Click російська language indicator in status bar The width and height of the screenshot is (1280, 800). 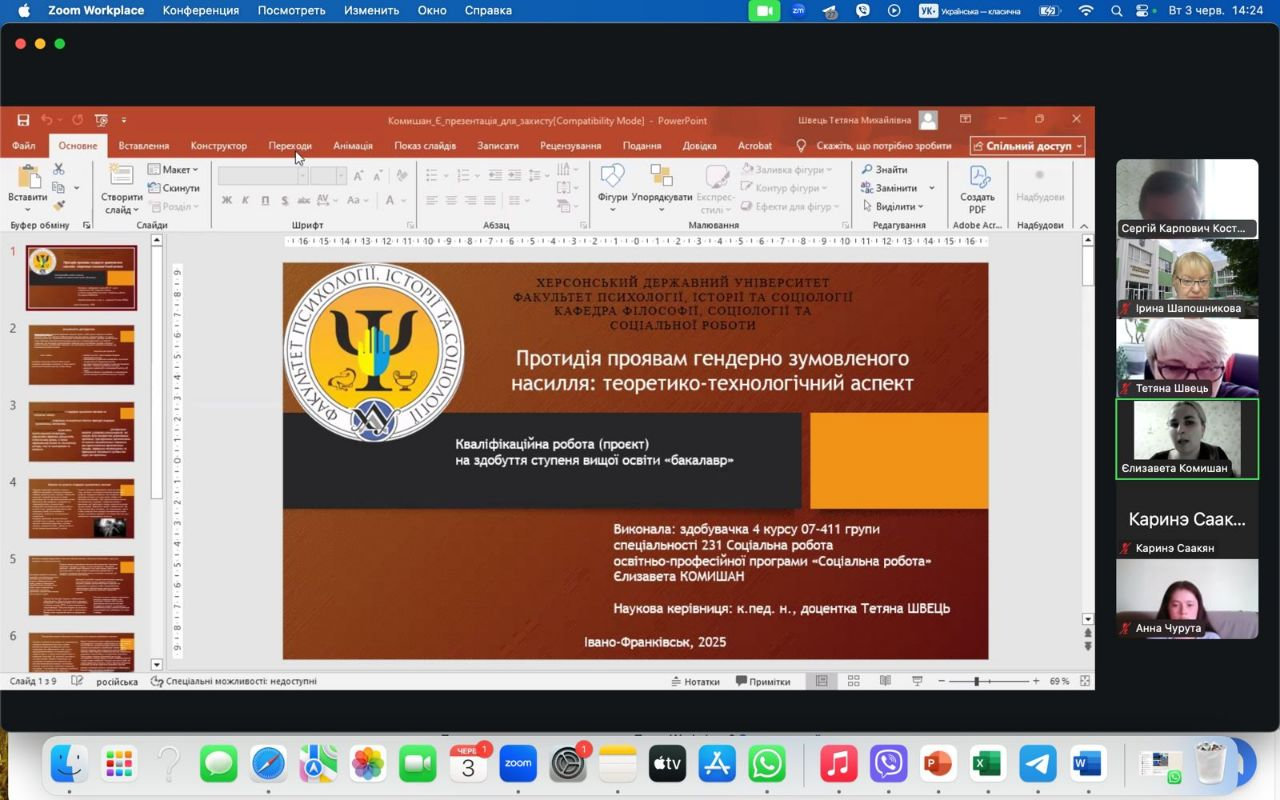click(117, 681)
